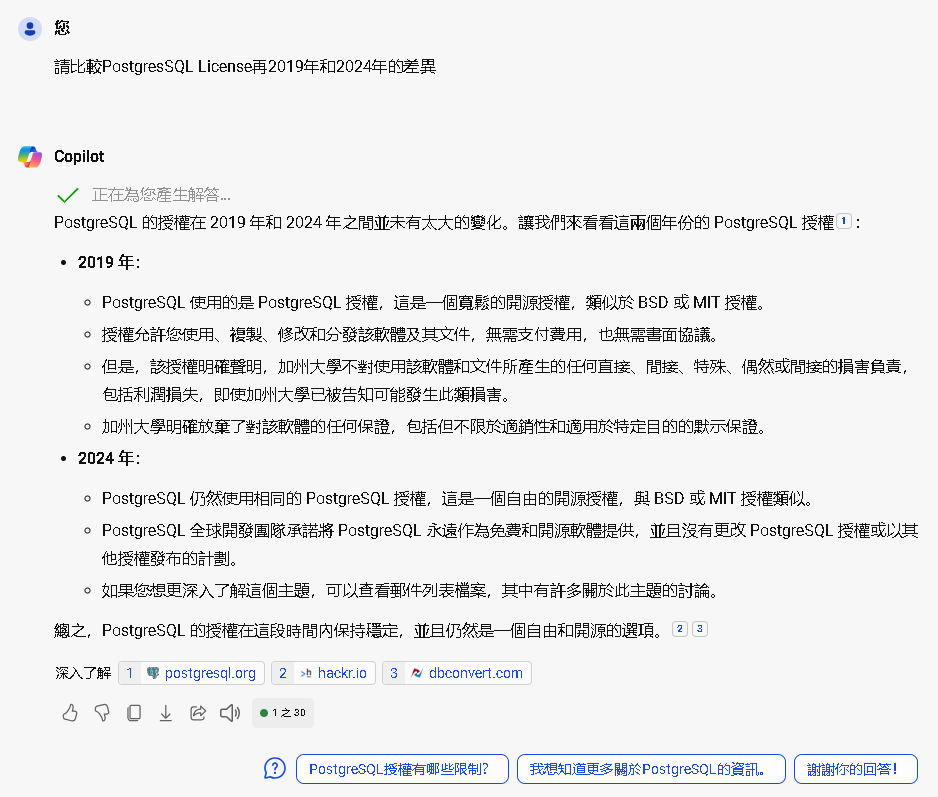This screenshot has height=797, width=938.
Task: Click the summary line starting with '總之'
Action: coord(359,630)
